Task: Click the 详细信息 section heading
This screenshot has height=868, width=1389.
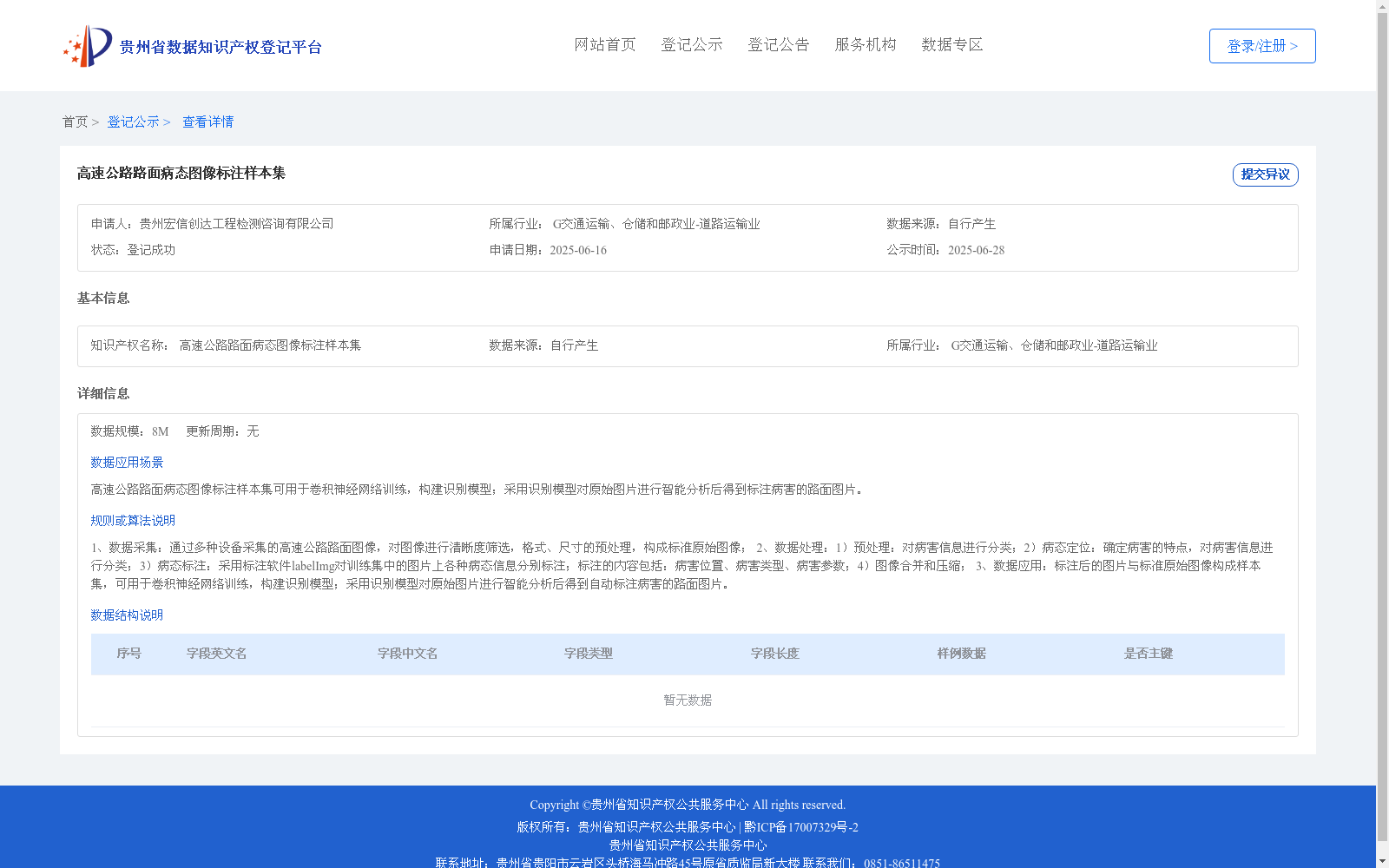Action: pos(103,393)
